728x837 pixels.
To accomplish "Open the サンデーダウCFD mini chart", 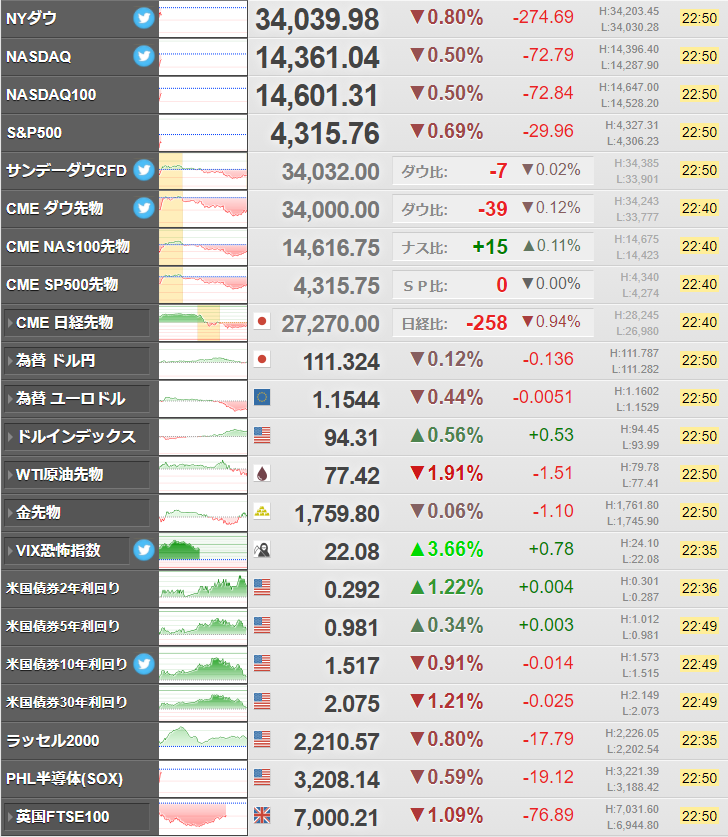I will pos(203,171).
